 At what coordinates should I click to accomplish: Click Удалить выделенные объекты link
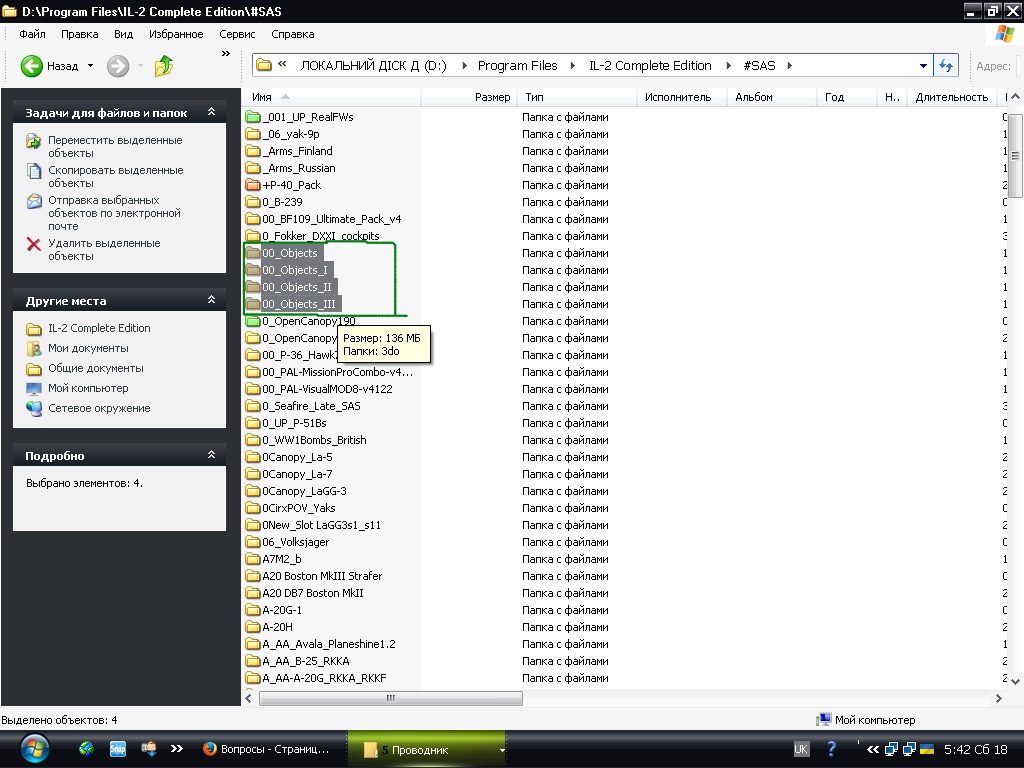pyautogui.click(x=104, y=249)
